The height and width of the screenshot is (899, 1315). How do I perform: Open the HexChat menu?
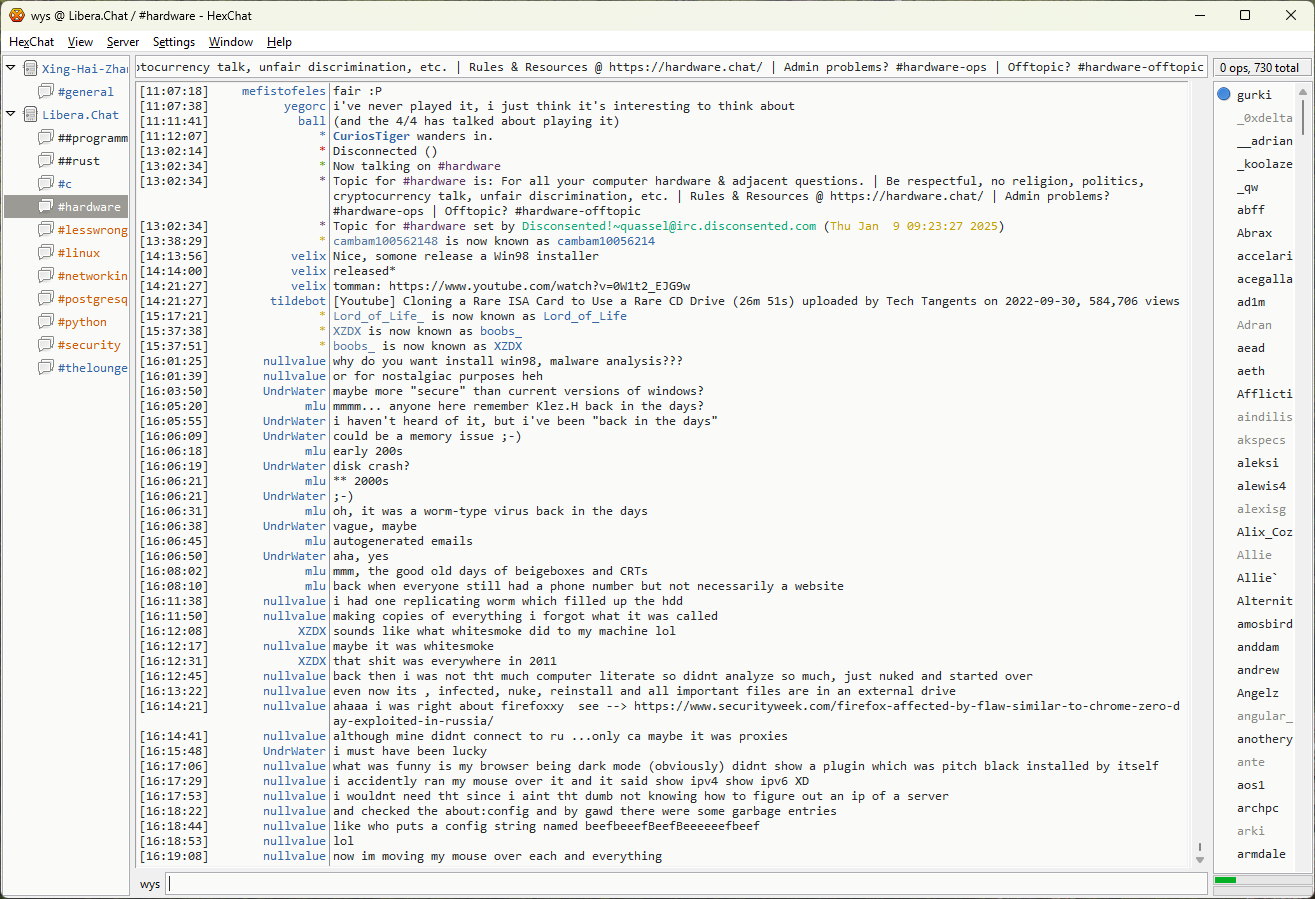click(x=31, y=42)
